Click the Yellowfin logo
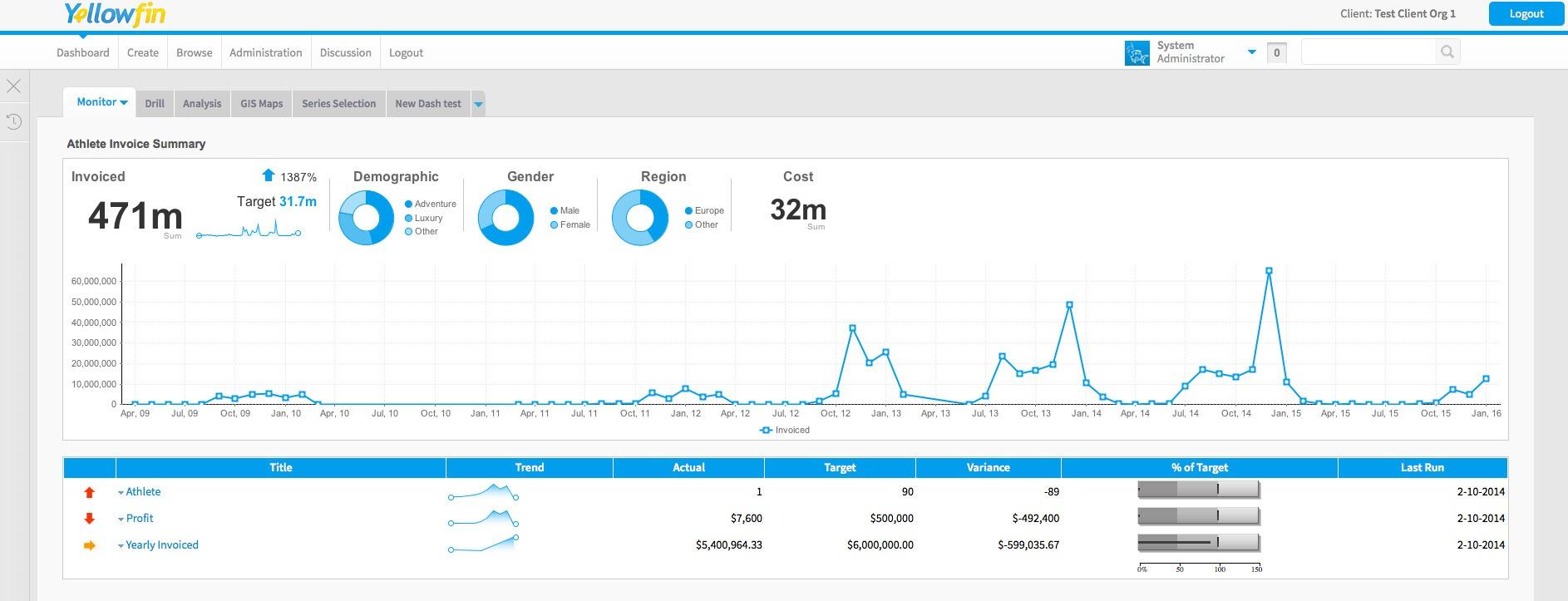The width and height of the screenshot is (1568, 601). point(115,14)
